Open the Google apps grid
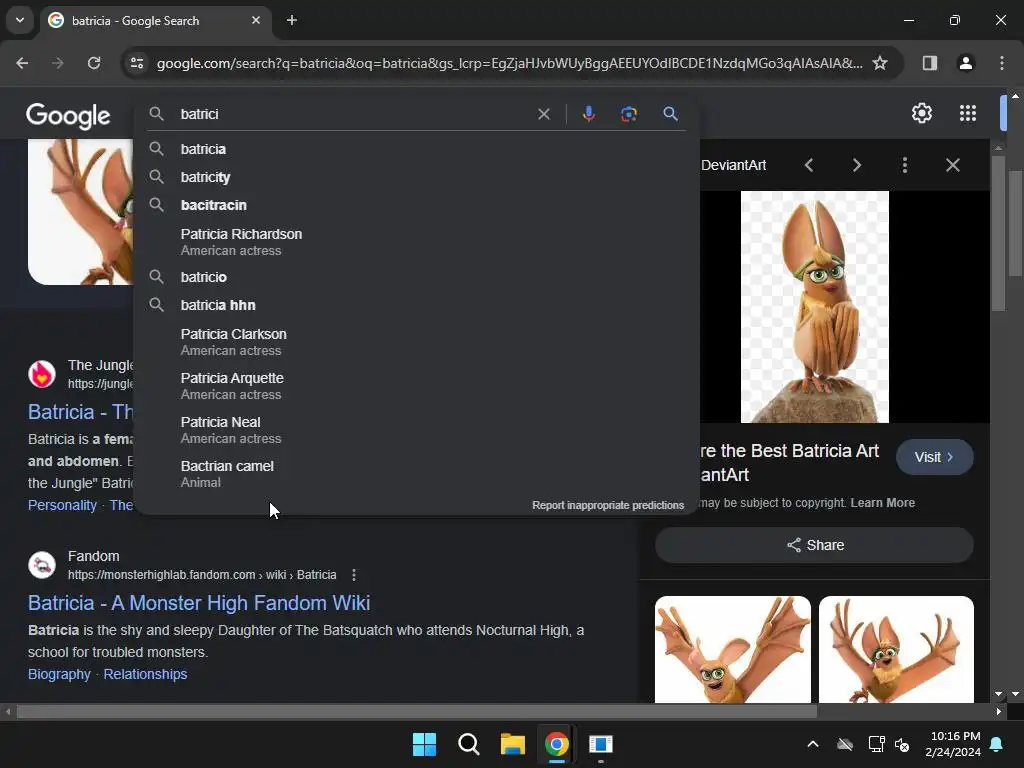1024x768 pixels. point(968,114)
